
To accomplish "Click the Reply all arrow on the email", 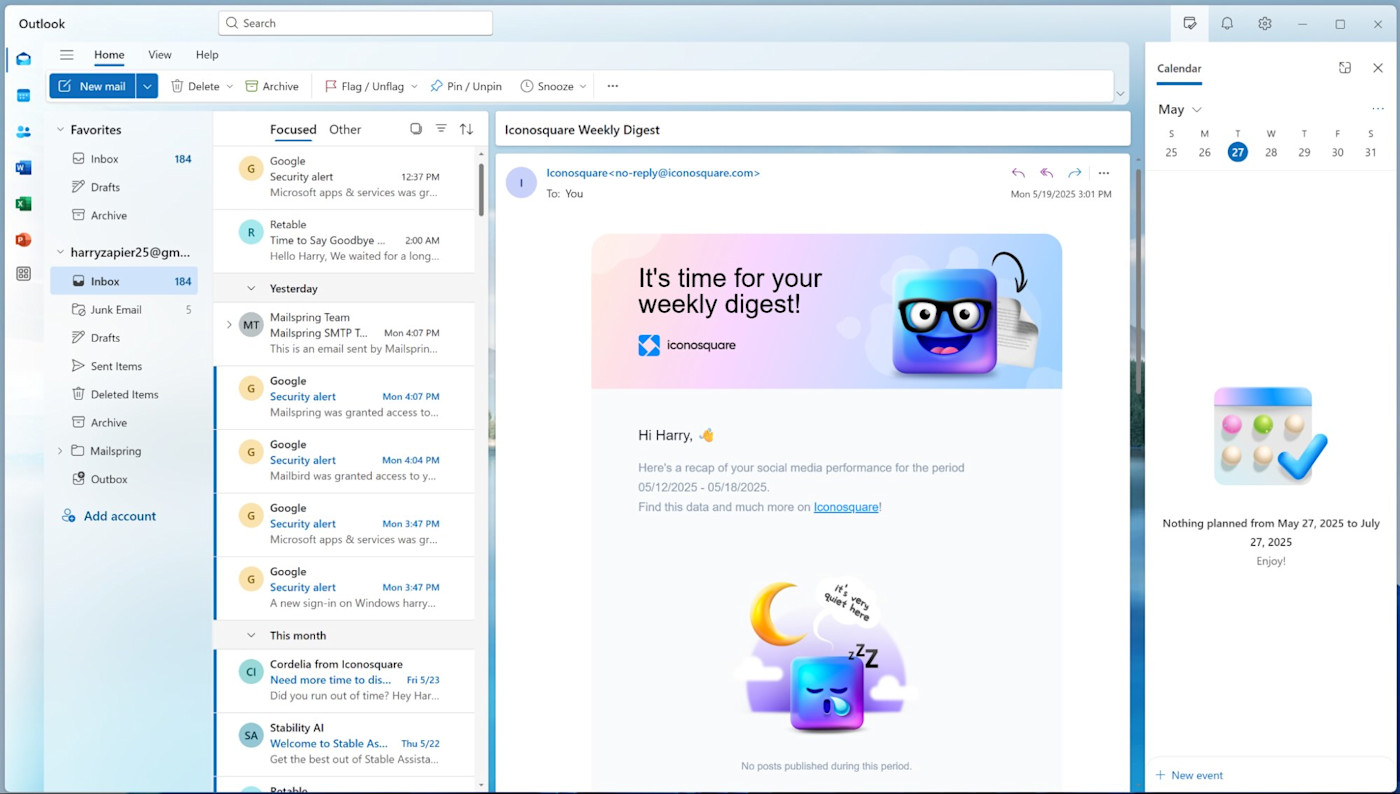I will [x=1046, y=173].
